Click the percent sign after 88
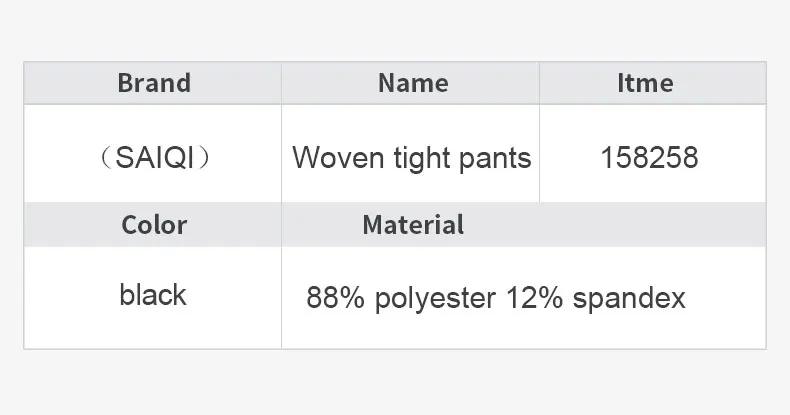Image resolution: width=790 pixels, height=415 pixels. 352,299
